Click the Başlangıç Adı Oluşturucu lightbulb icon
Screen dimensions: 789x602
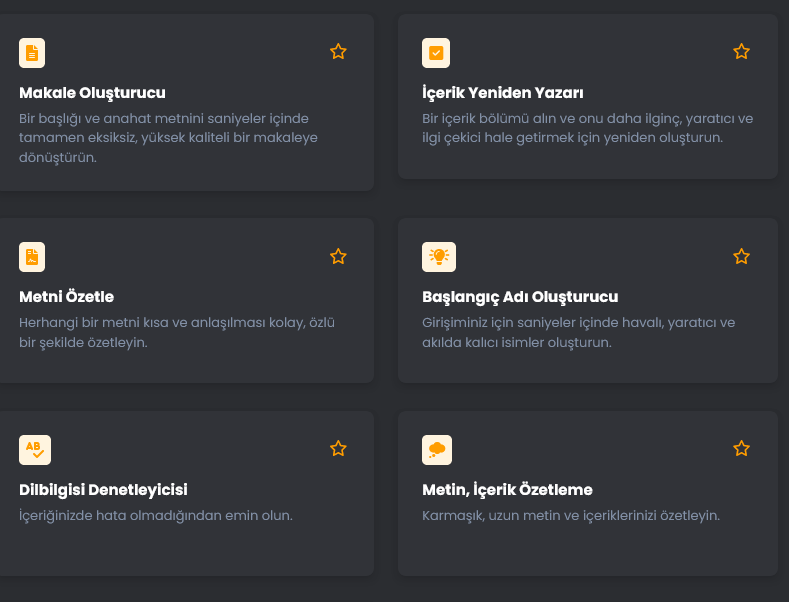(x=439, y=257)
